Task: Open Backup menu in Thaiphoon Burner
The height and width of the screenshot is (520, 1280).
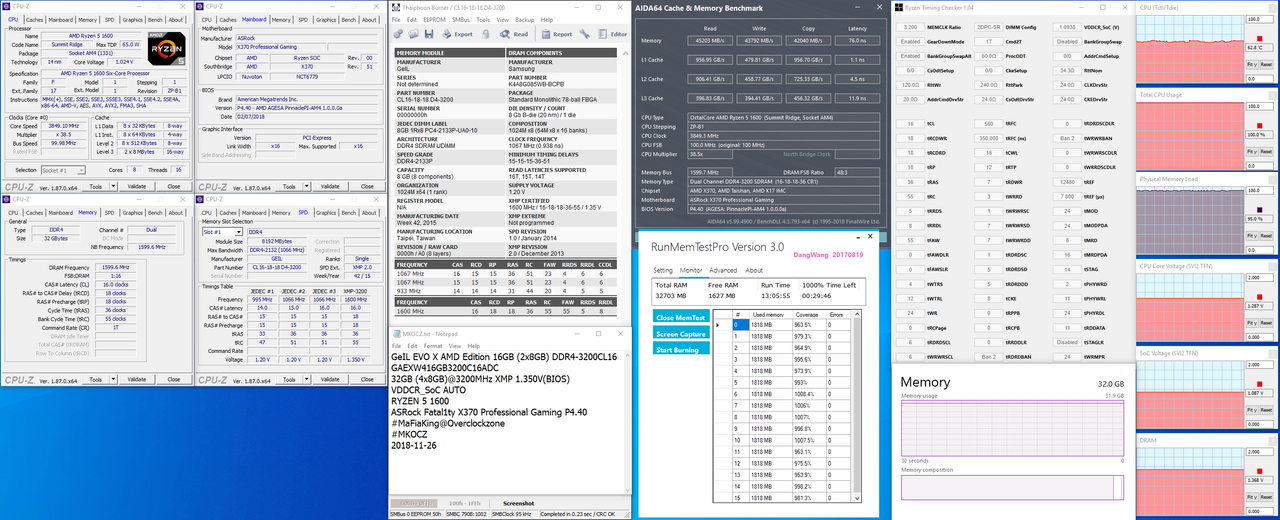Action: click(526, 19)
